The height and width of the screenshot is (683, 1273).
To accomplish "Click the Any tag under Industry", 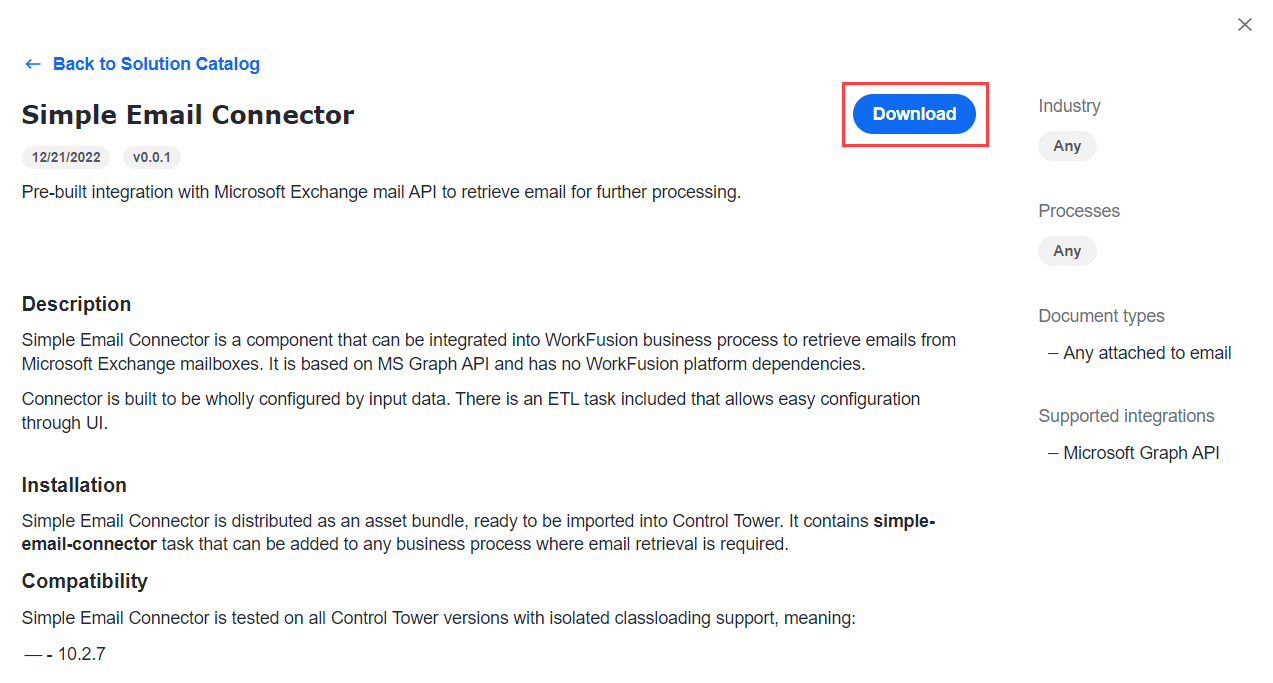I will pos(1067,146).
